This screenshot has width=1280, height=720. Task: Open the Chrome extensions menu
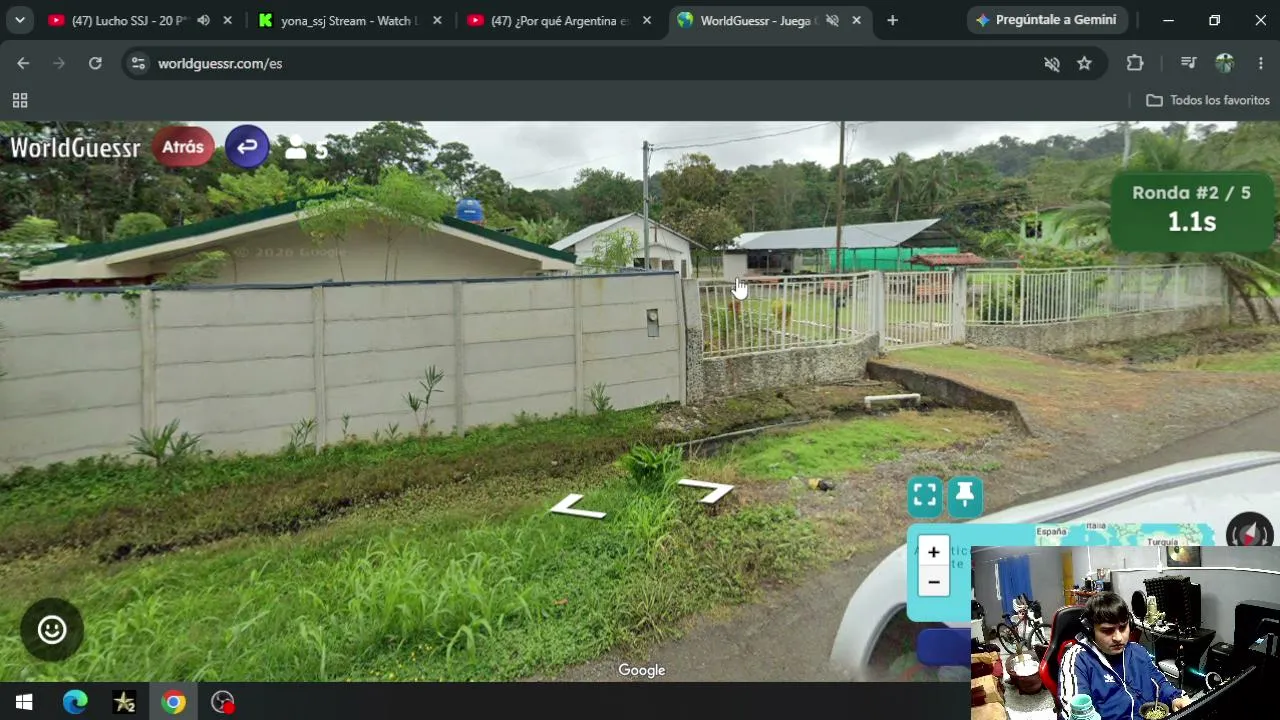[1135, 63]
